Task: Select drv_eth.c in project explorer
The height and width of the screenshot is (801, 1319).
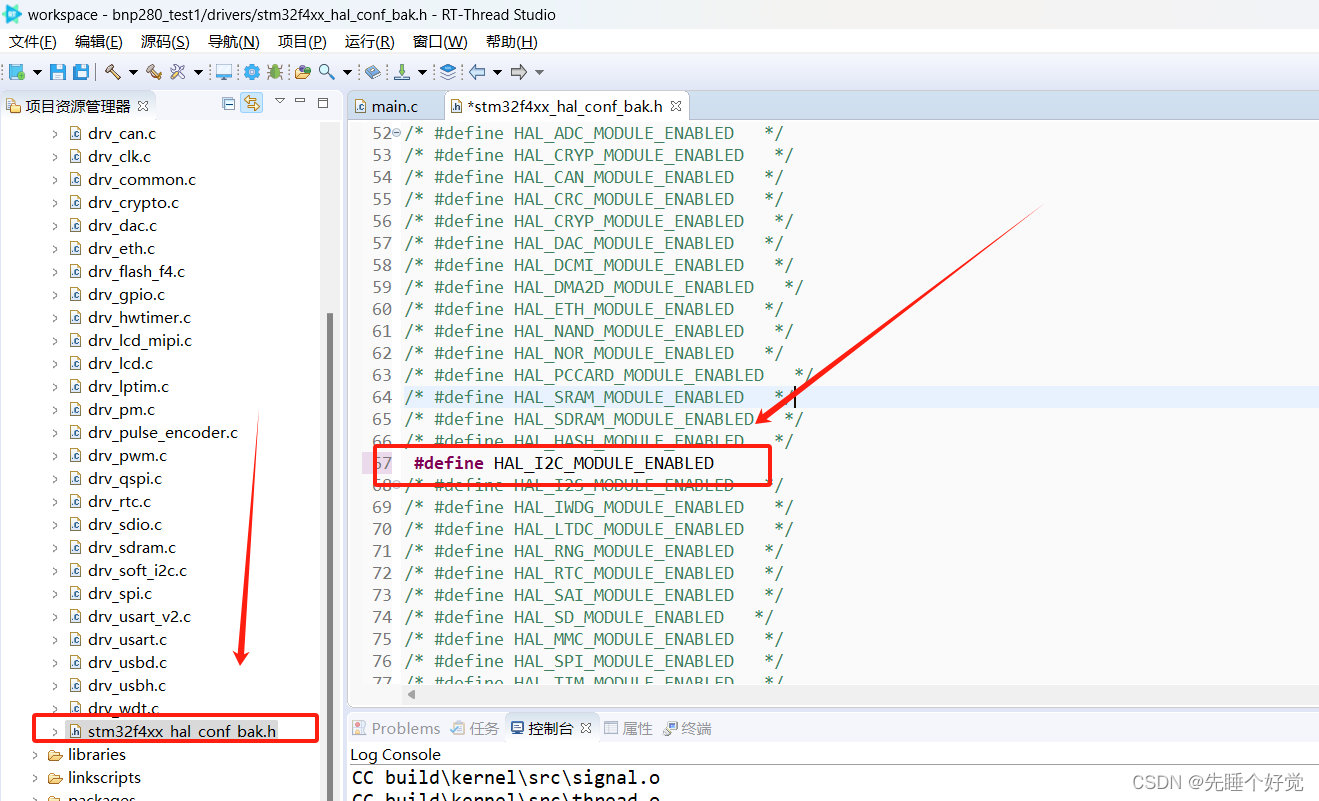Action: (x=121, y=249)
